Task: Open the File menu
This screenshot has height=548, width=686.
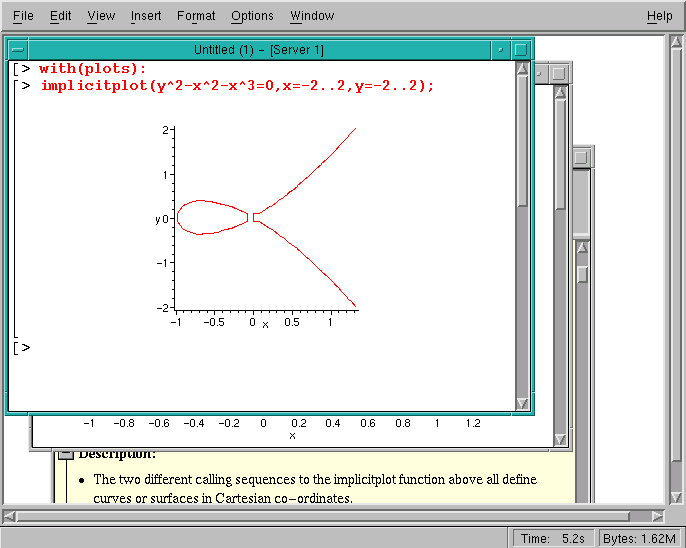Action: click(x=23, y=16)
